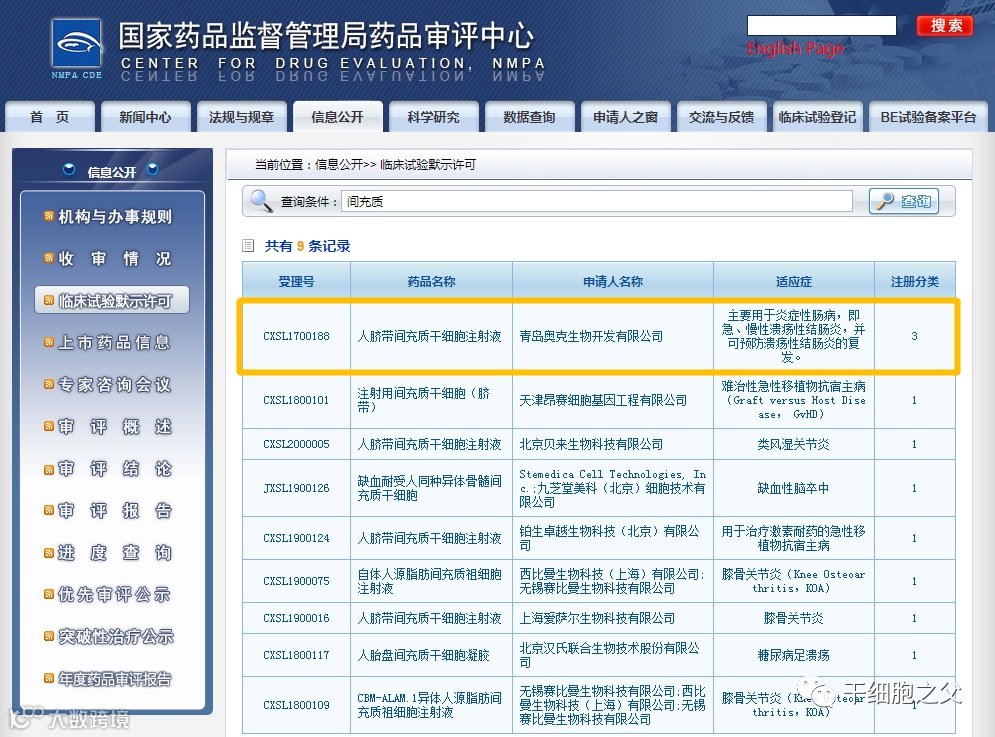Go to the 申请人之窗 tab
The image size is (995, 737).
(x=625, y=117)
